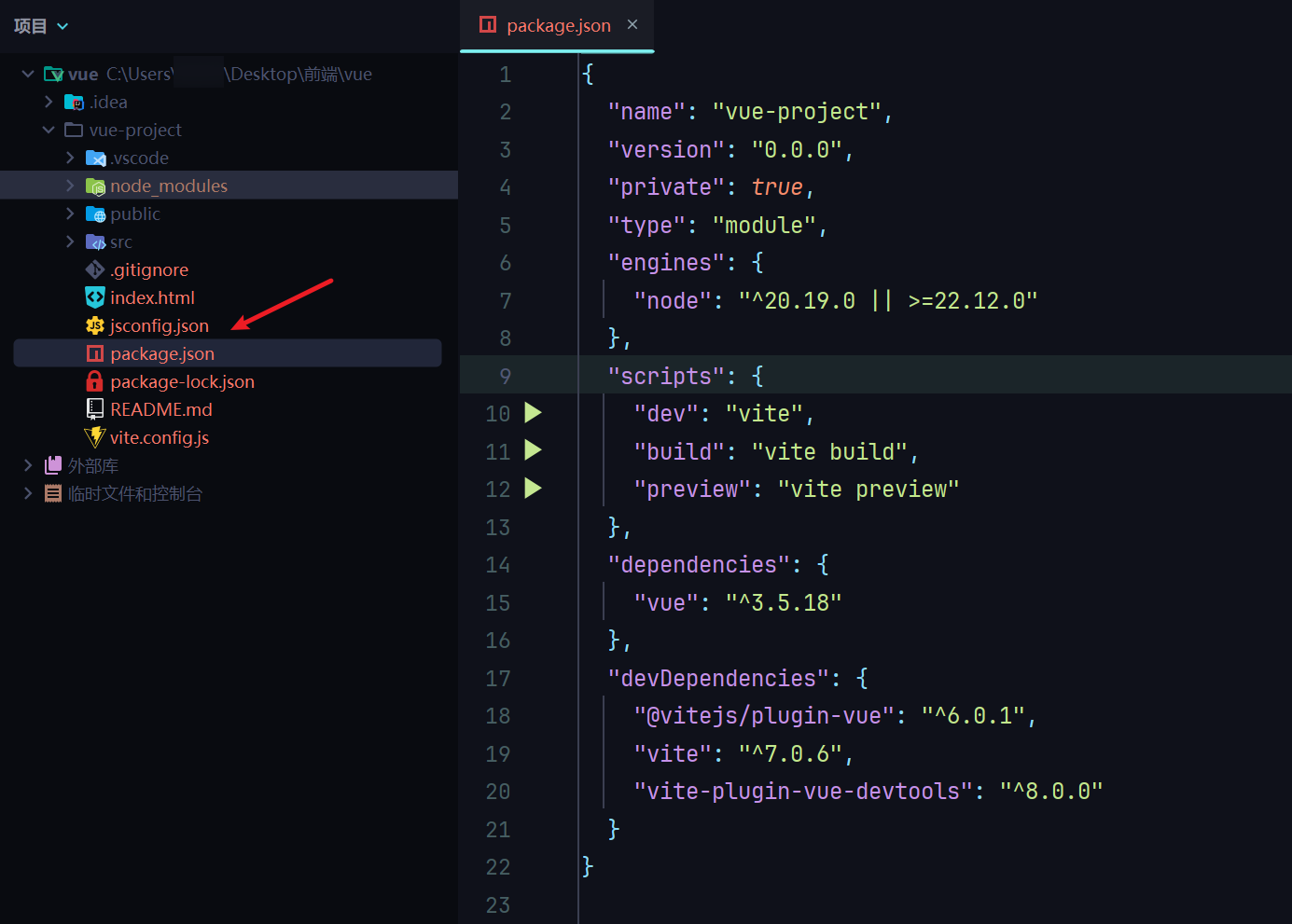Screen dimensions: 1292x924
Task: Expand the src folder
Action: pyautogui.click(x=70, y=241)
